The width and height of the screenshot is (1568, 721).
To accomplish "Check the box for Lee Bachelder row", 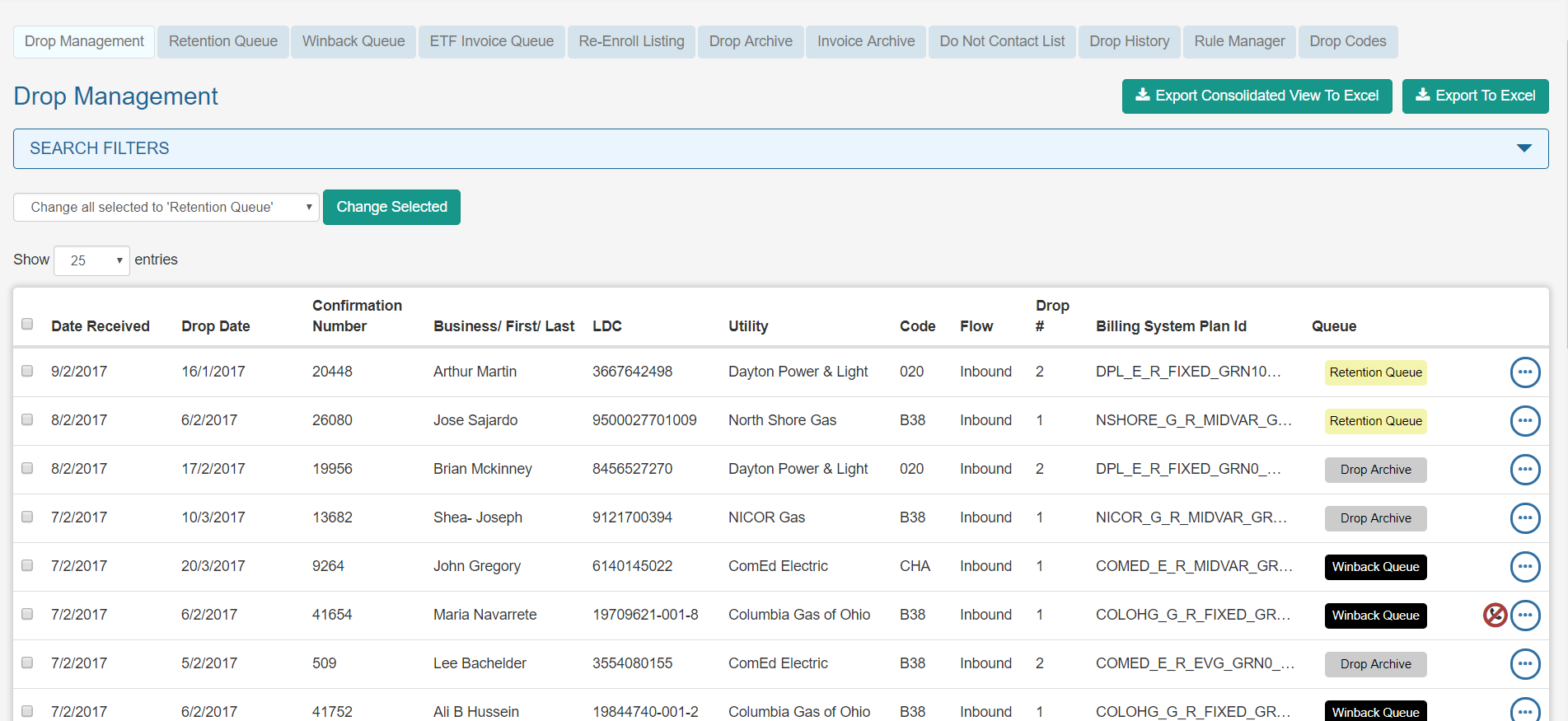I will coord(27,662).
